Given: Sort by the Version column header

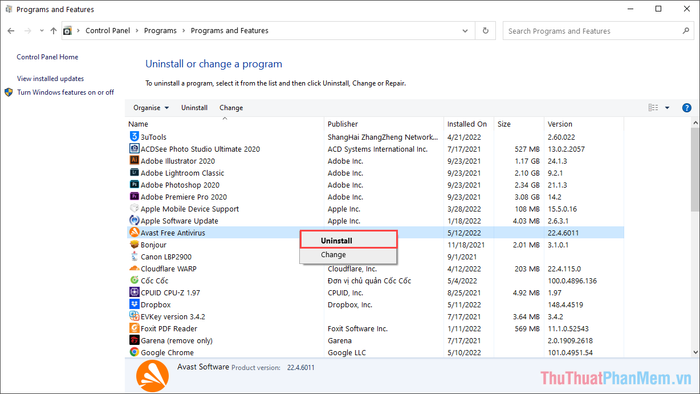Looking at the screenshot, I should [x=584, y=124].
